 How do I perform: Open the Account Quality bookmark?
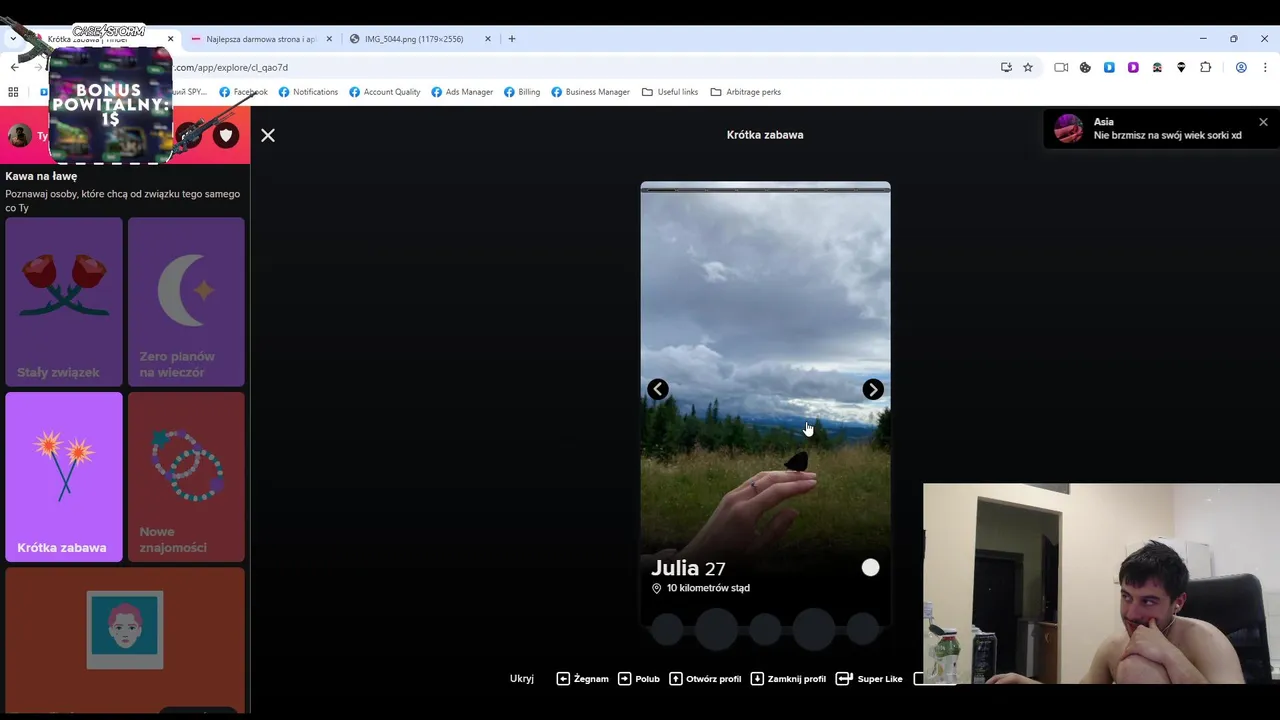(x=385, y=92)
